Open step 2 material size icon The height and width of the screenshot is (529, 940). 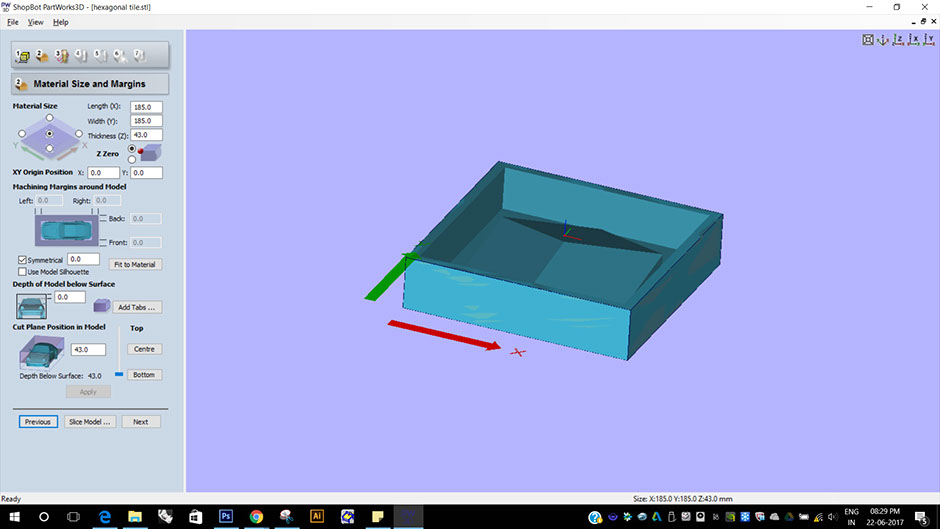click(x=42, y=56)
